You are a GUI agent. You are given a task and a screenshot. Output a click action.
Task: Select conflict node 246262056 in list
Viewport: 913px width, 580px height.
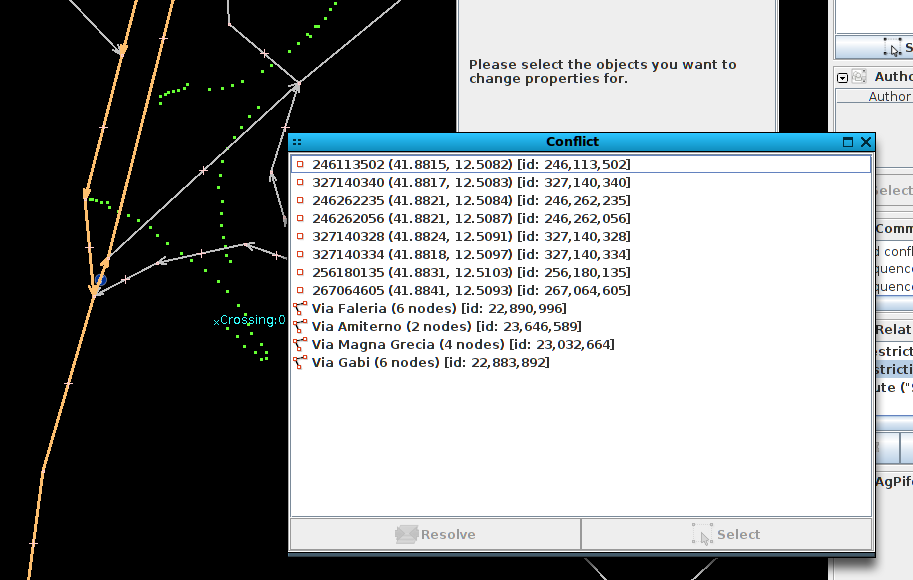click(x=471, y=219)
